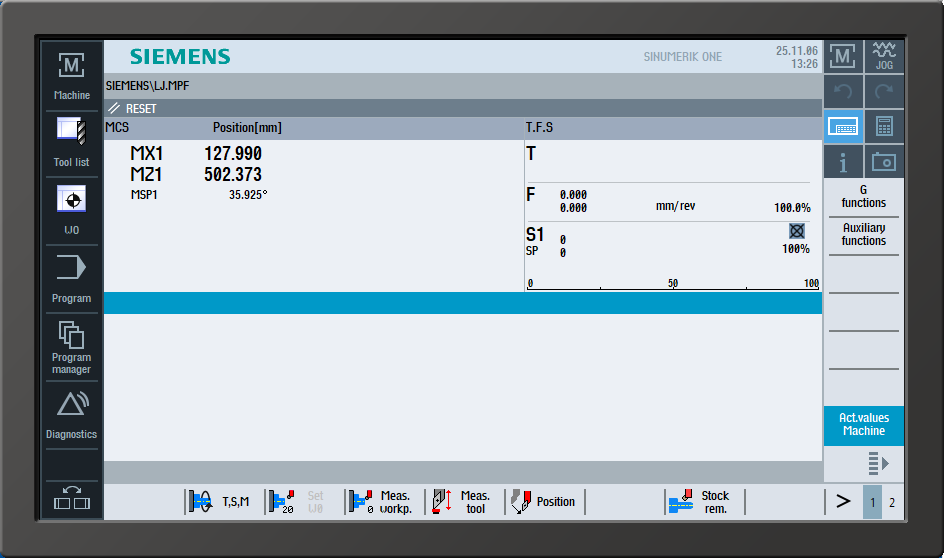This screenshot has height=558, width=944.
Task: Click the crossed-box spindle status icon
Action: pos(796,231)
